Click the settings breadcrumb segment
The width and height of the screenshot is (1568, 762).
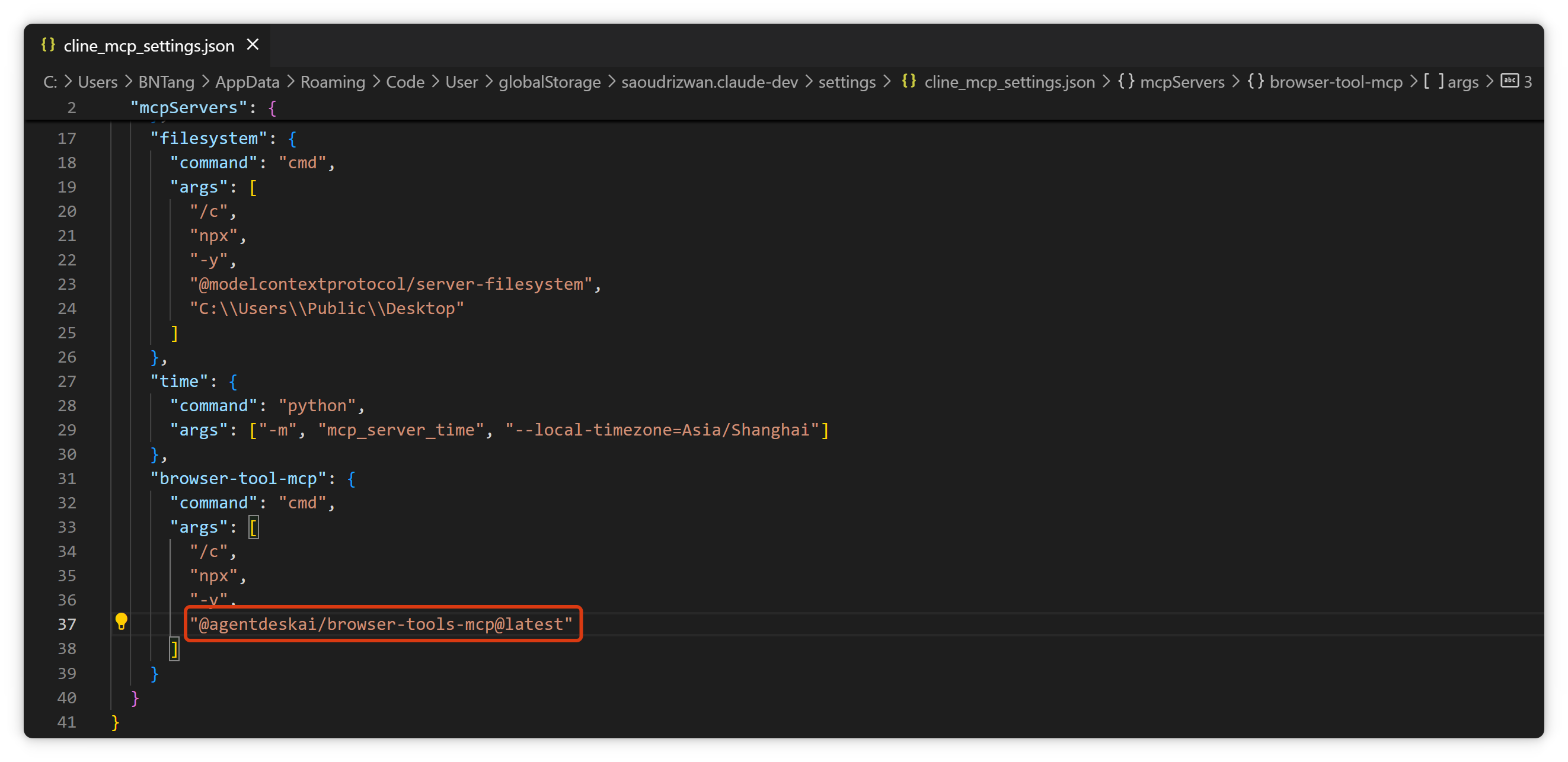[x=847, y=82]
